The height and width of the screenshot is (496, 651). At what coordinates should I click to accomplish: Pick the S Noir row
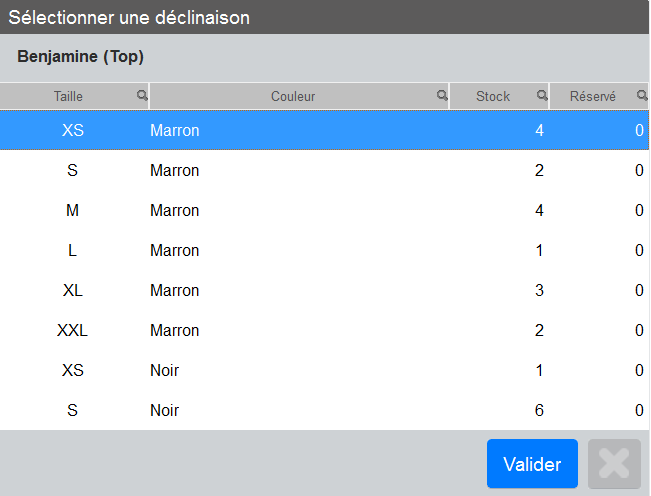click(x=324, y=410)
